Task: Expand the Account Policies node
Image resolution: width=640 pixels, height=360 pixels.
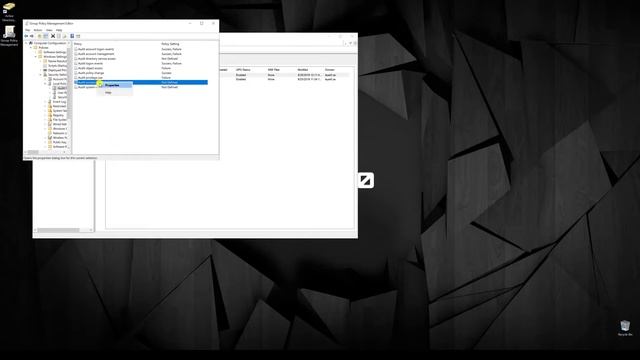Action: 45,79
